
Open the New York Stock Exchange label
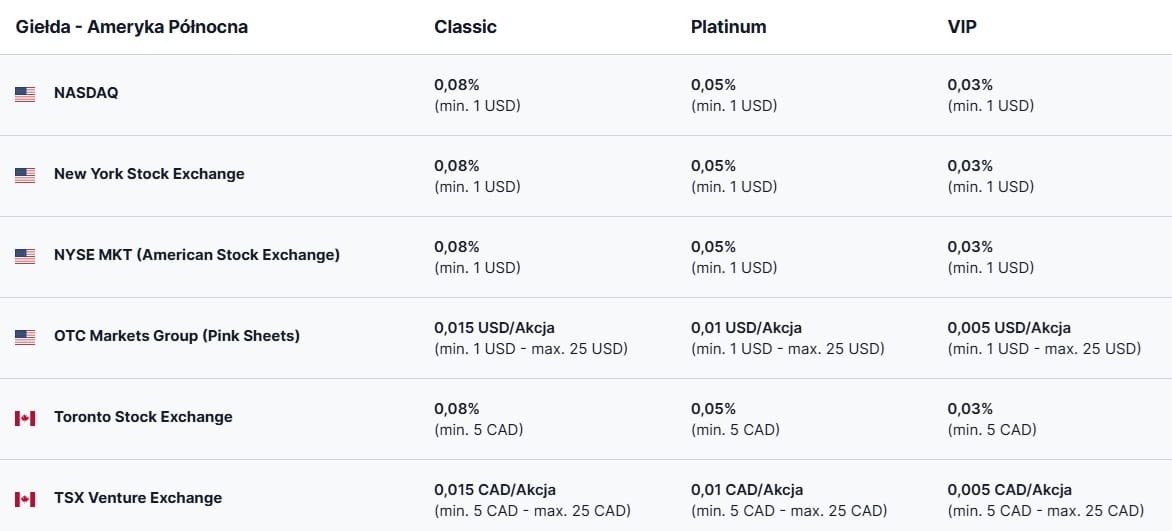(x=149, y=174)
